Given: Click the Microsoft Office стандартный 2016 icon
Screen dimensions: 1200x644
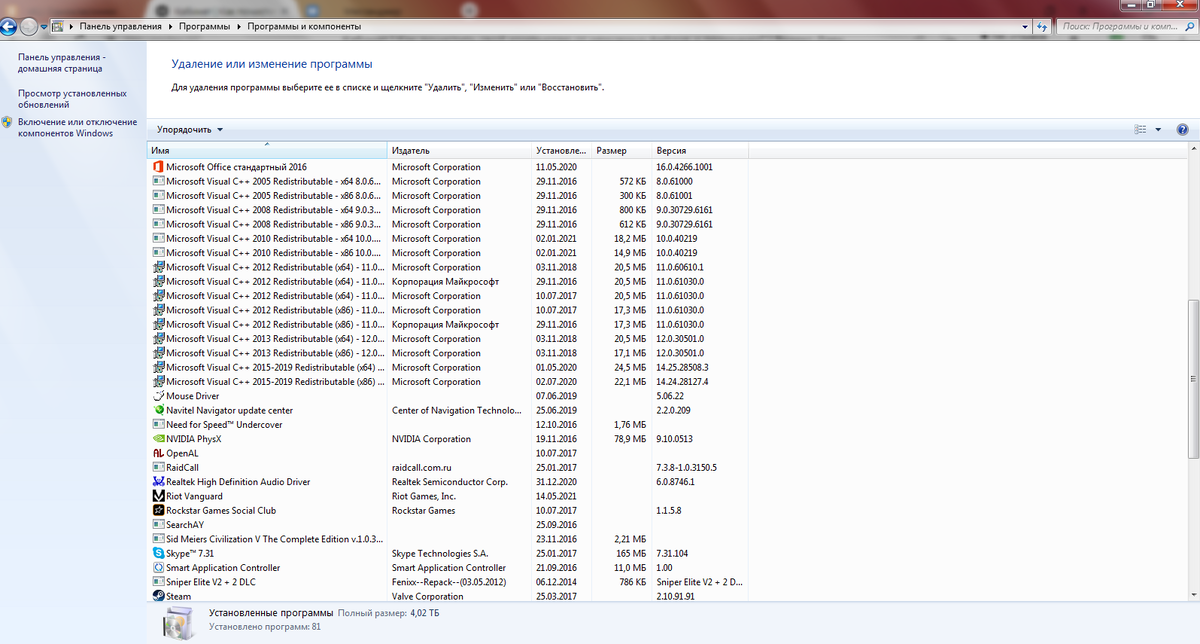Looking at the screenshot, I should (x=158, y=167).
